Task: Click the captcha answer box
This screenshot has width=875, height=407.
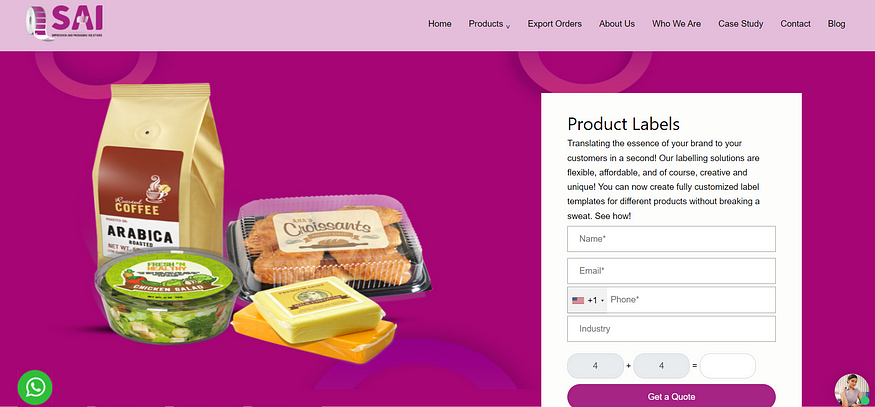Action: point(728,366)
